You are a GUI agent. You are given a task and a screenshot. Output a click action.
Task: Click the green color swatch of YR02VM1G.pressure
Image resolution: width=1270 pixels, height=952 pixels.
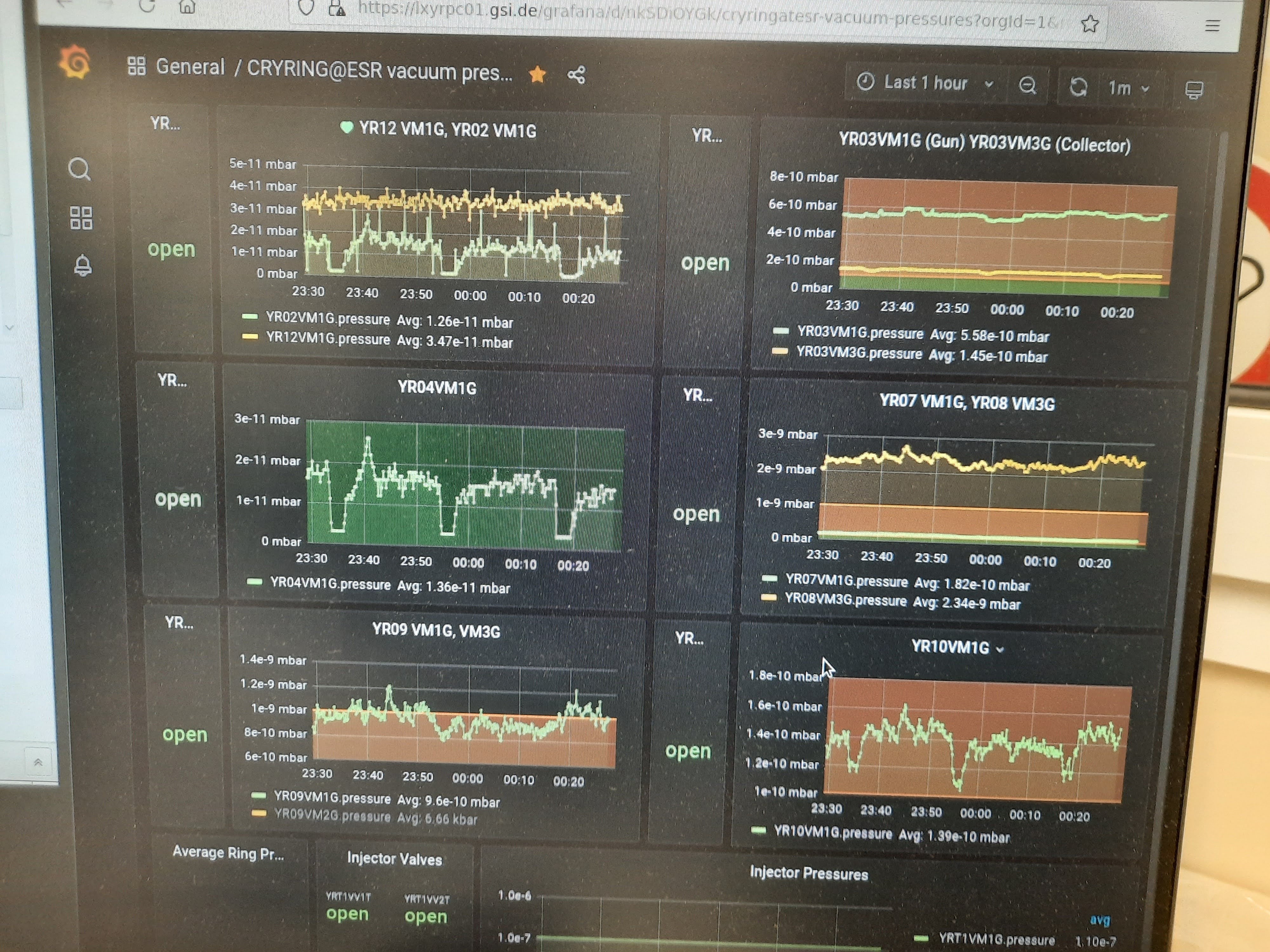tap(250, 316)
